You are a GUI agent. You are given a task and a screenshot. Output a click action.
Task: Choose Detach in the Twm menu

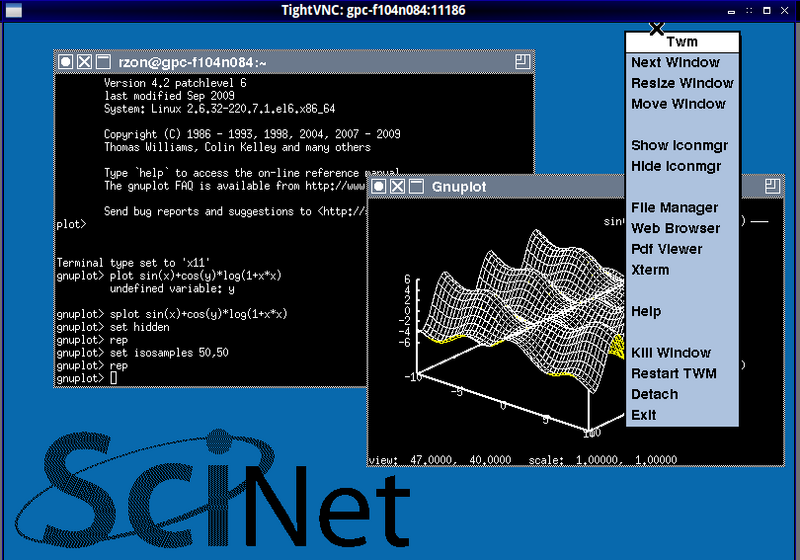coord(682,395)
